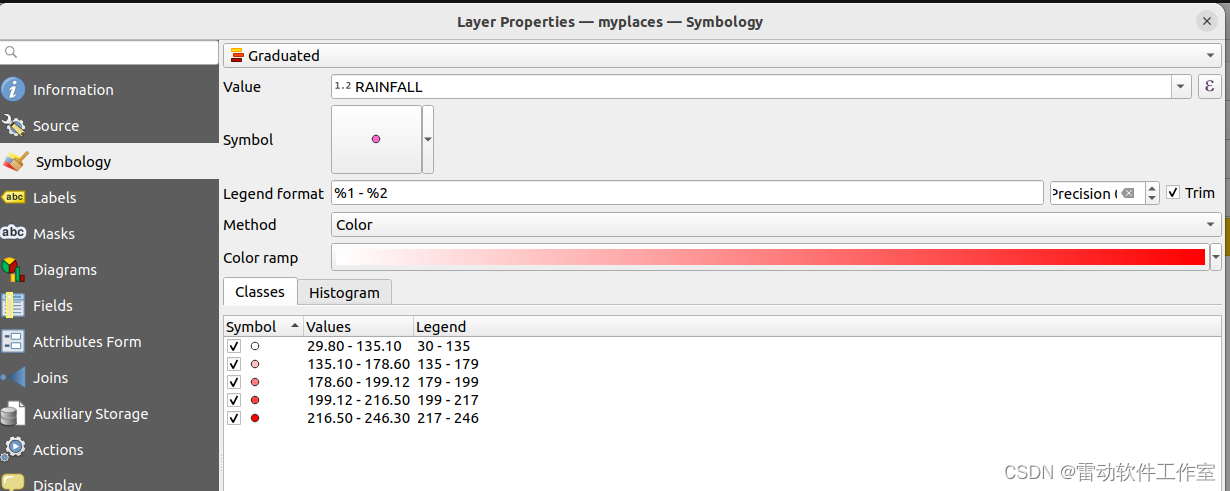
Task: Select the Symbology brush icon
Action: [x=15, y=162]
